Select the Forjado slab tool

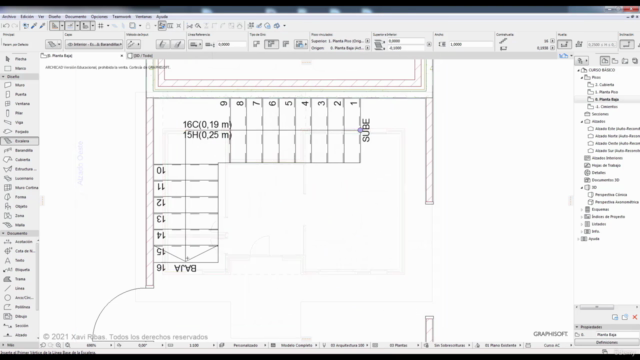pyautogui.click(x=20, y=131)
